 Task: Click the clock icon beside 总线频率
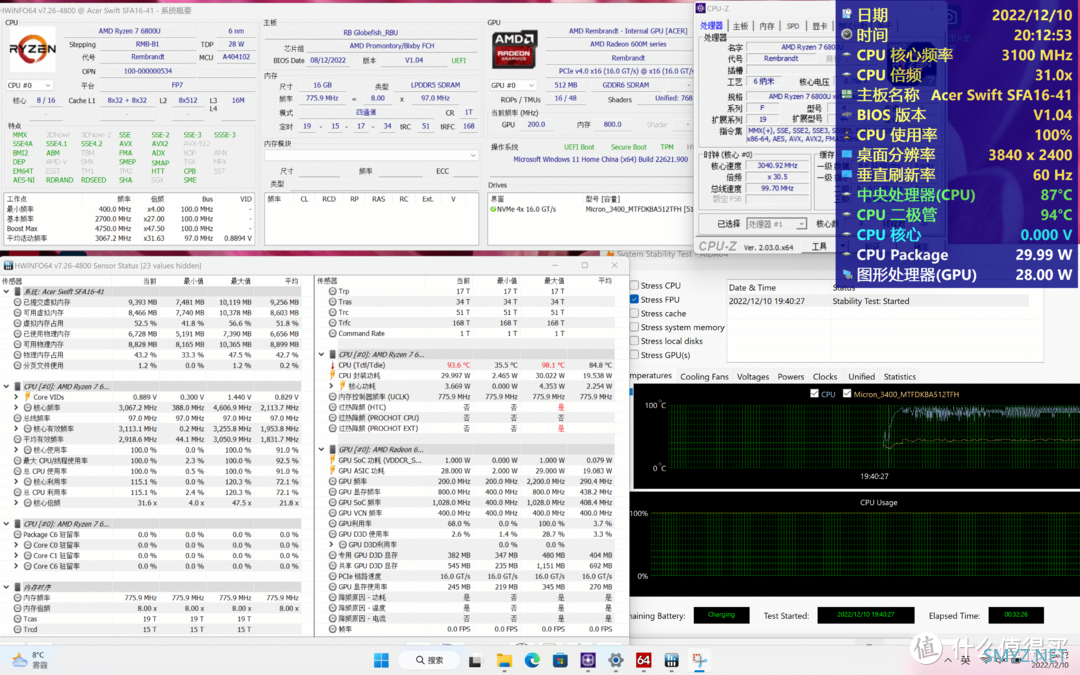coord(18,418)
